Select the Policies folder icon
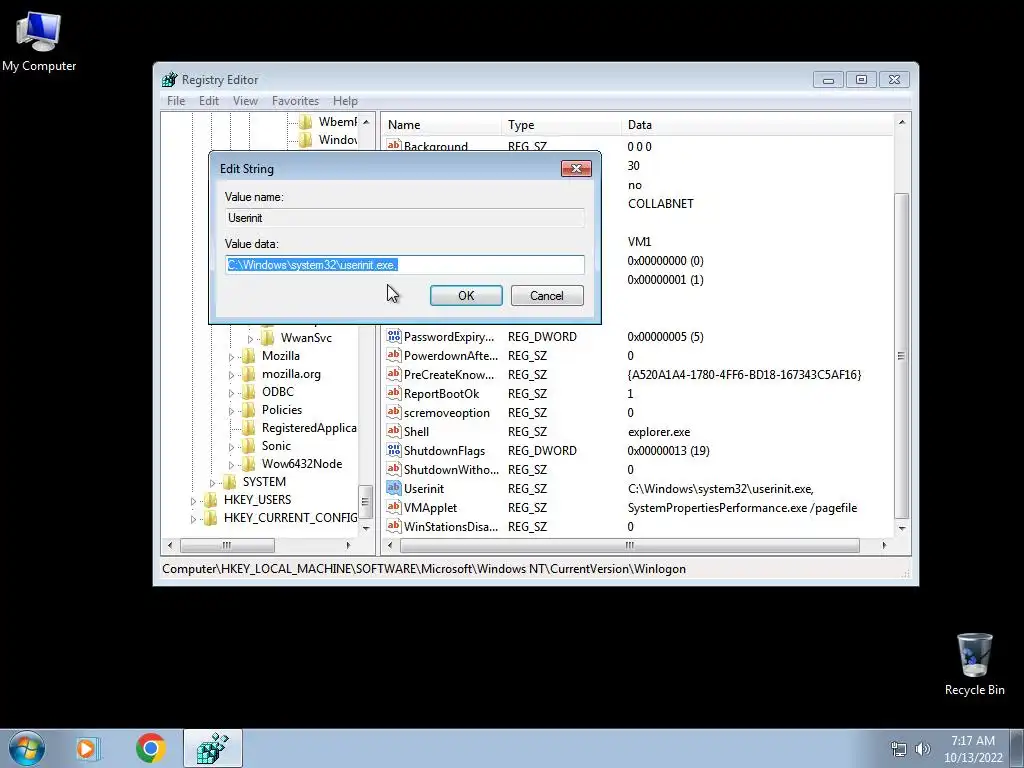1024x768 pixels. pyautogui.click(x=249, y=409)
